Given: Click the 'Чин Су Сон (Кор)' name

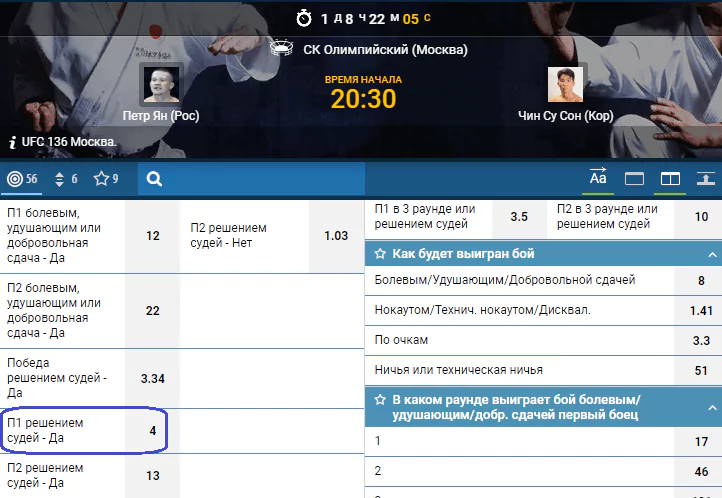Looking at the screenshot, I should (565, 116).
